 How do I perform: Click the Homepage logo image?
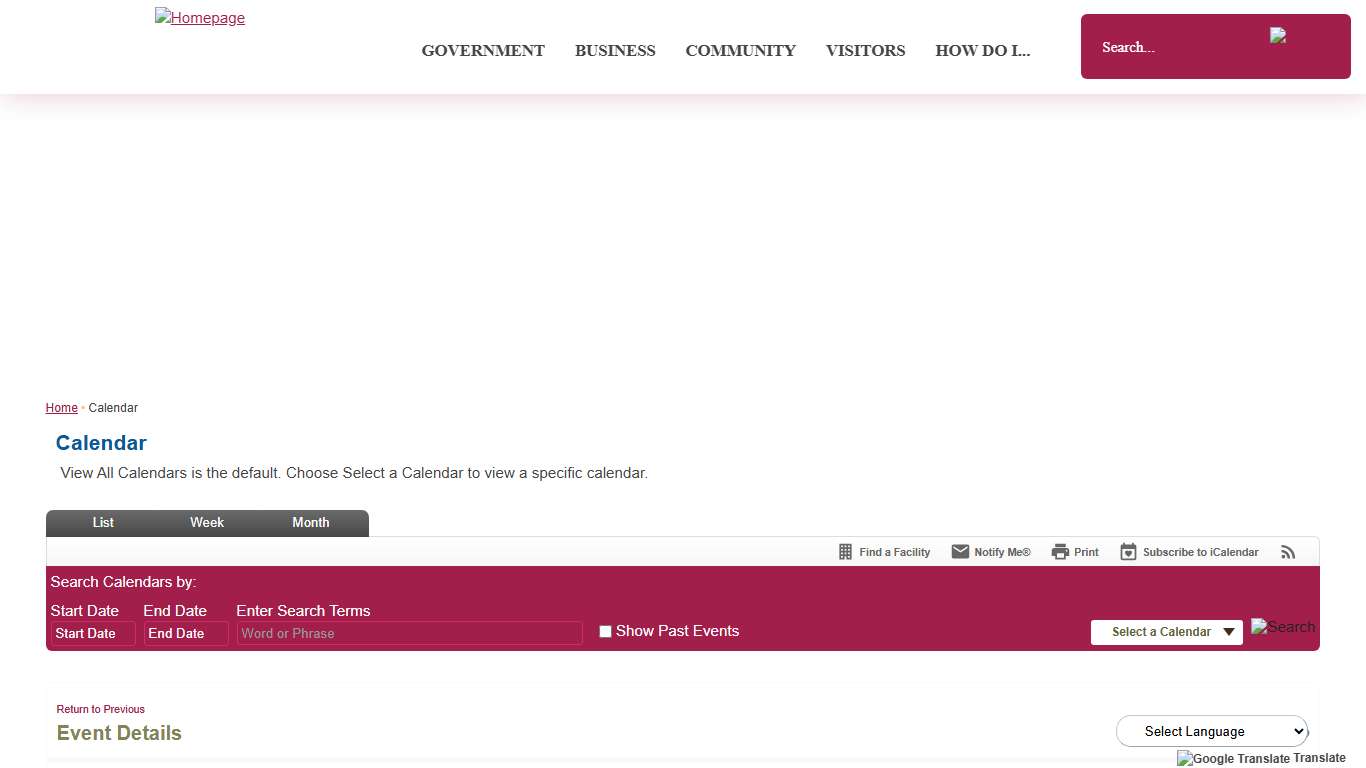pos(200,18)
